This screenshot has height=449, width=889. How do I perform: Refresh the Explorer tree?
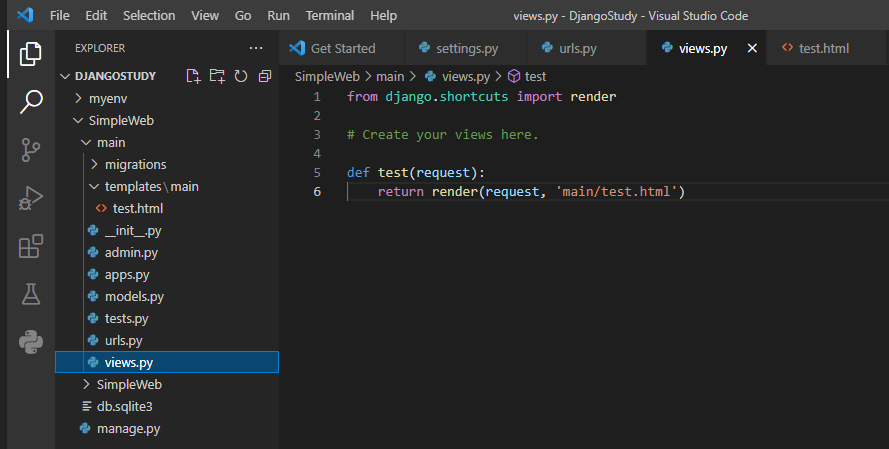[241, 76]
